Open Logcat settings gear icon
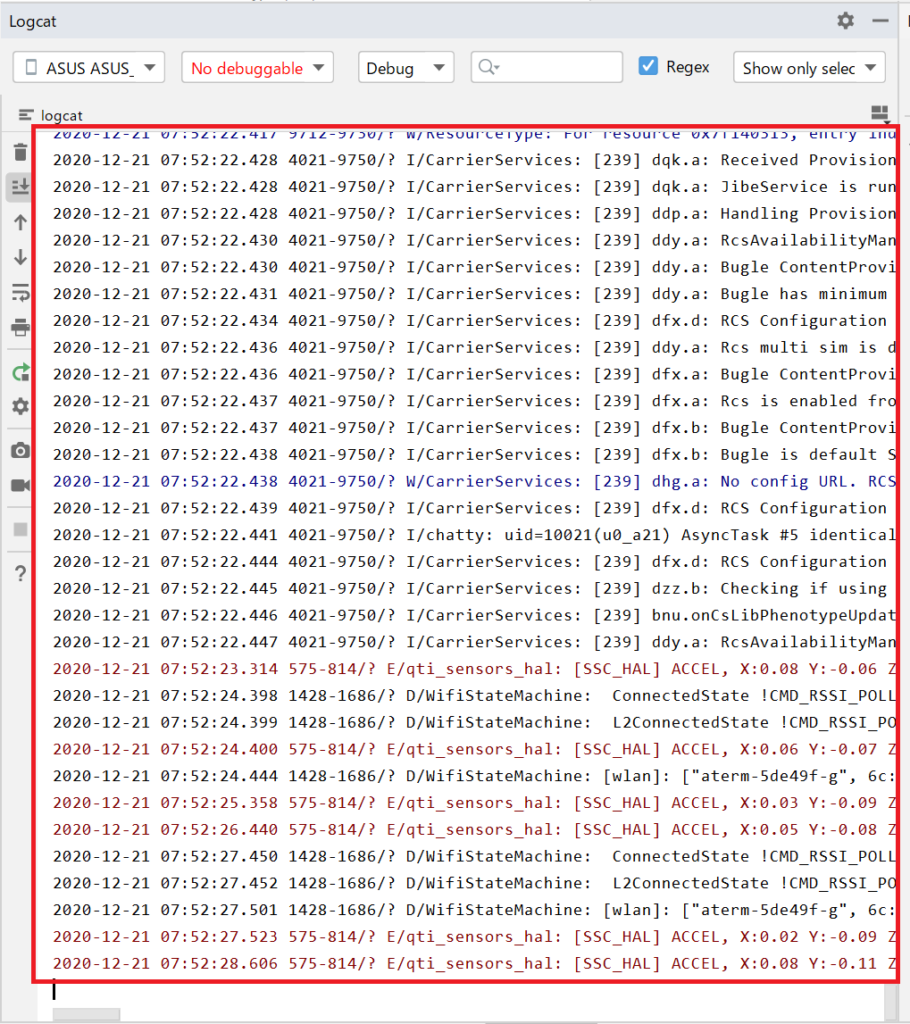Image resolution: width=910 pixels, height=1024 pixels. point(845,21)
